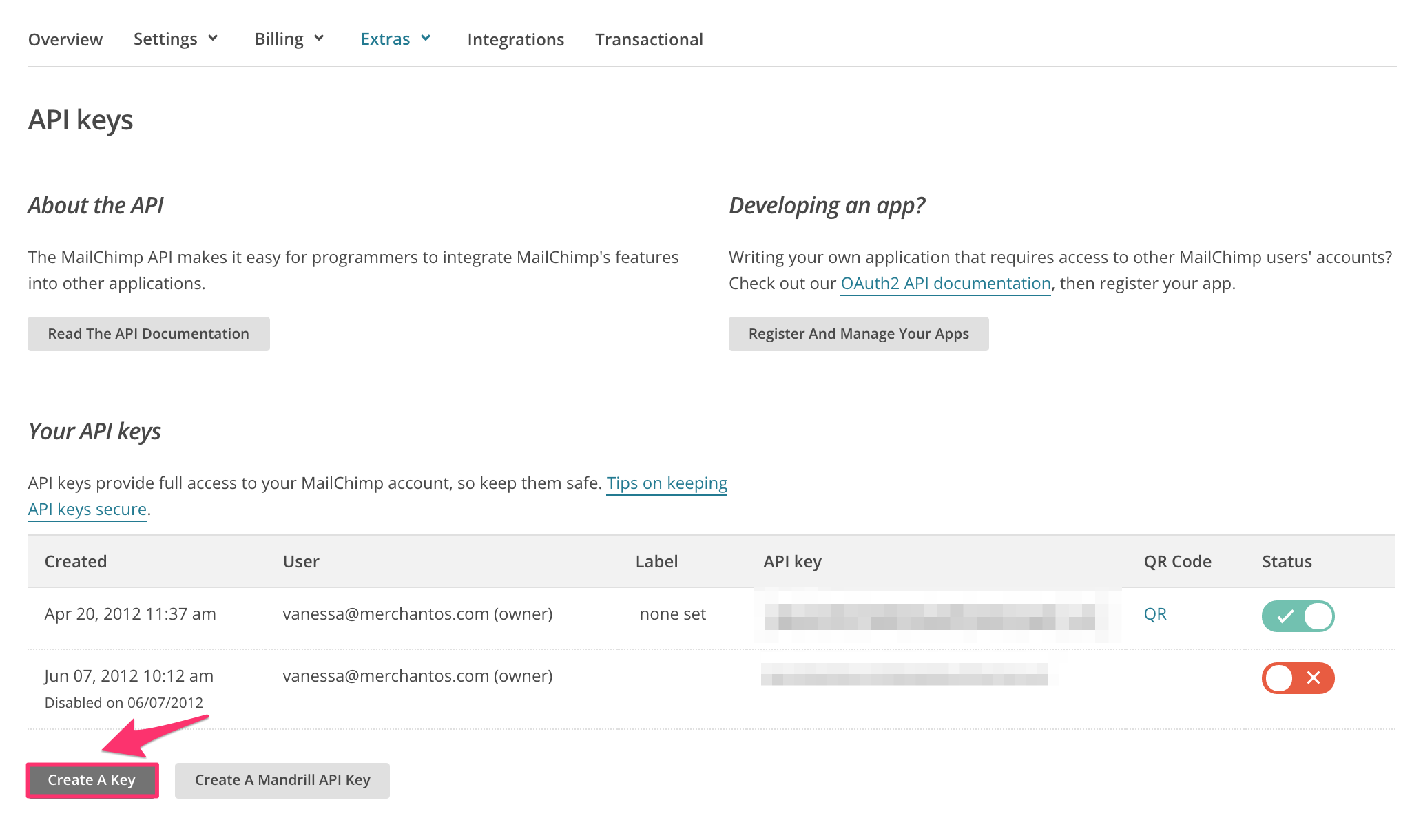Click the blurred API key of disabled row
Screen dimensions: 1412x840
point(904,675)
